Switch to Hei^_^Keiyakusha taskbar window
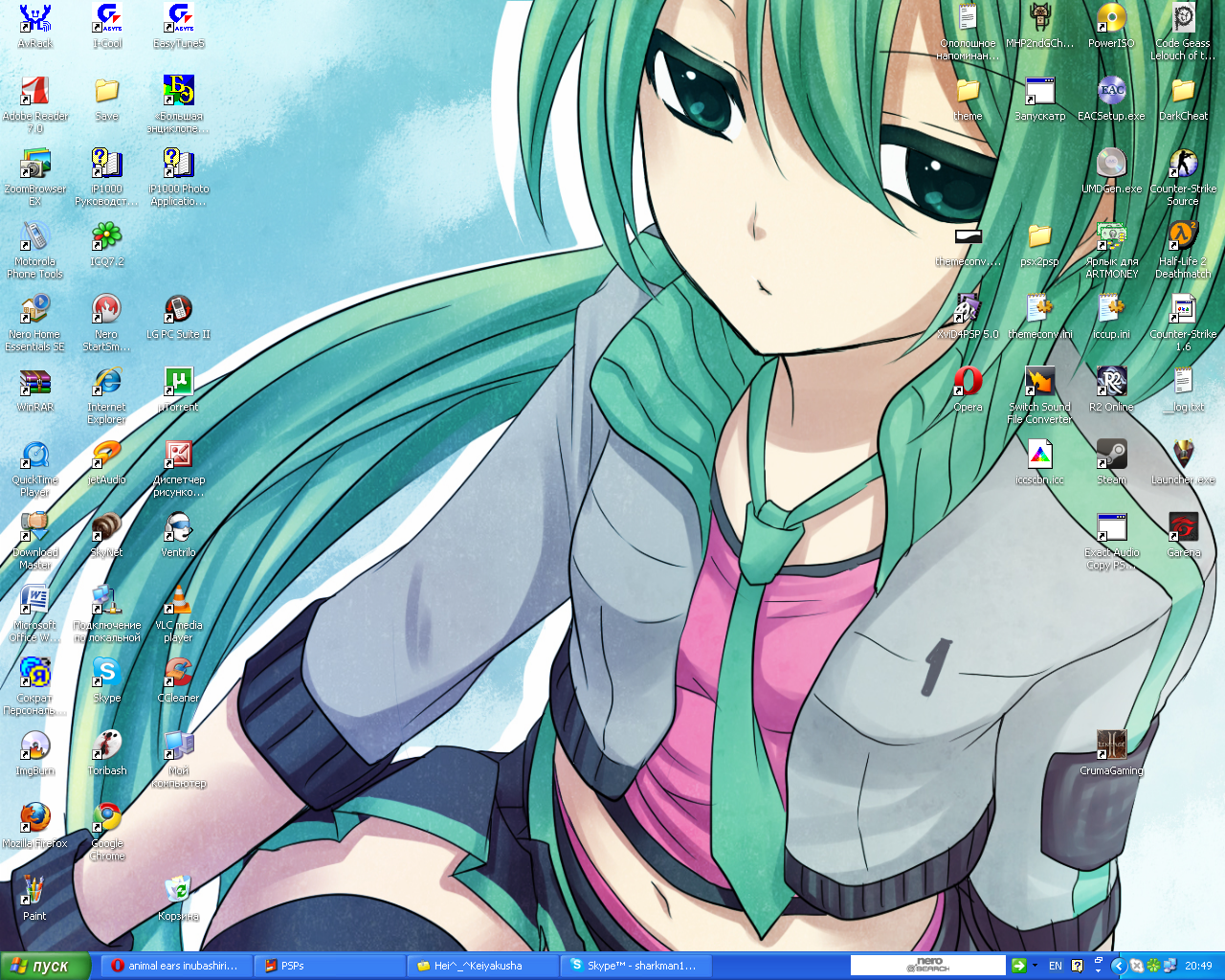The height and width of the screenshot is (980, 1225). 483,966
